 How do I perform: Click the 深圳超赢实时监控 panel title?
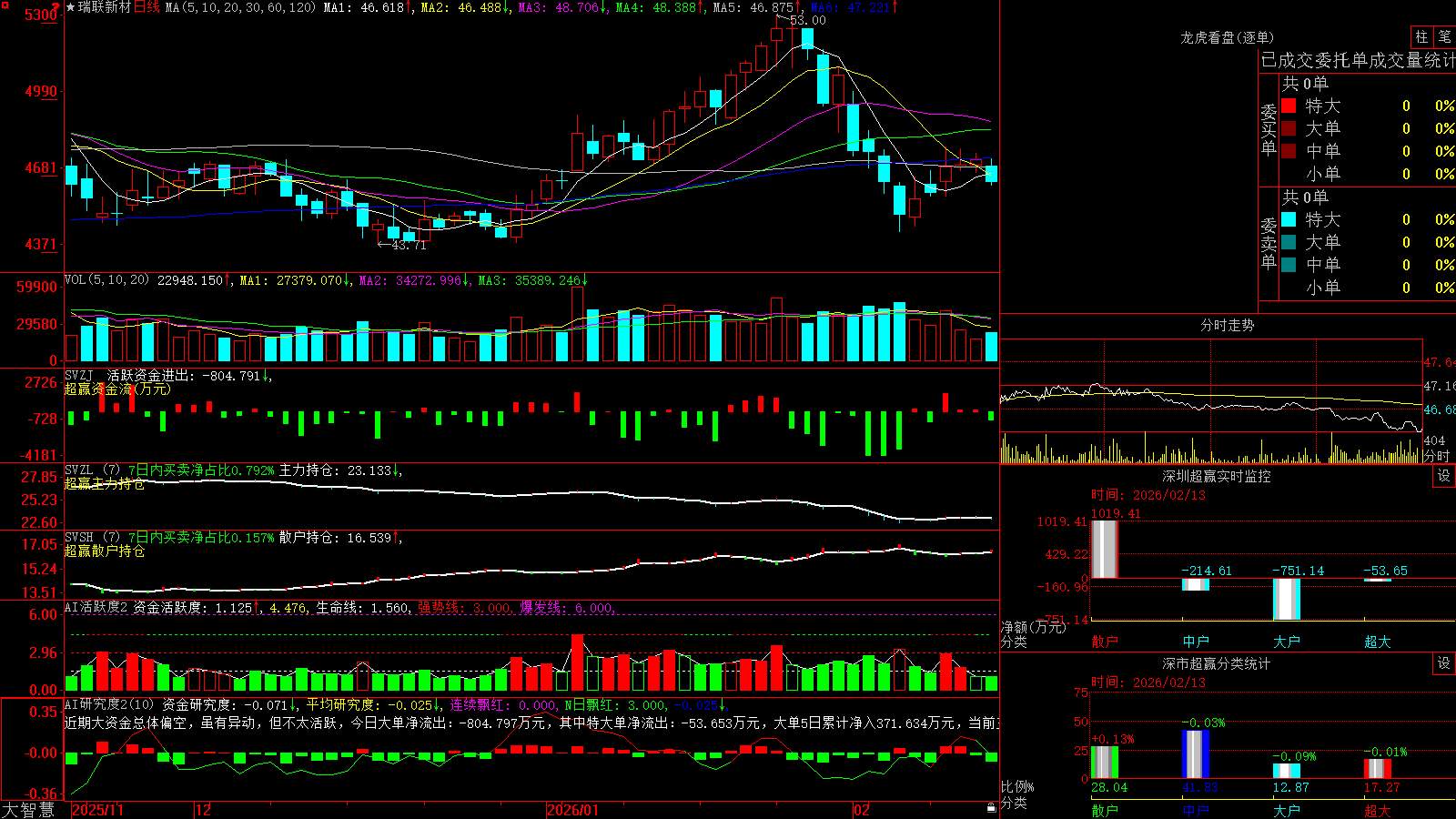click(1216, 476)
